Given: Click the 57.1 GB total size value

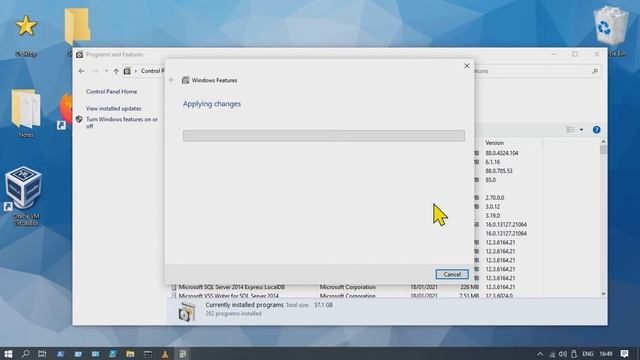Looking at the screenshot, I should [323, 305].
